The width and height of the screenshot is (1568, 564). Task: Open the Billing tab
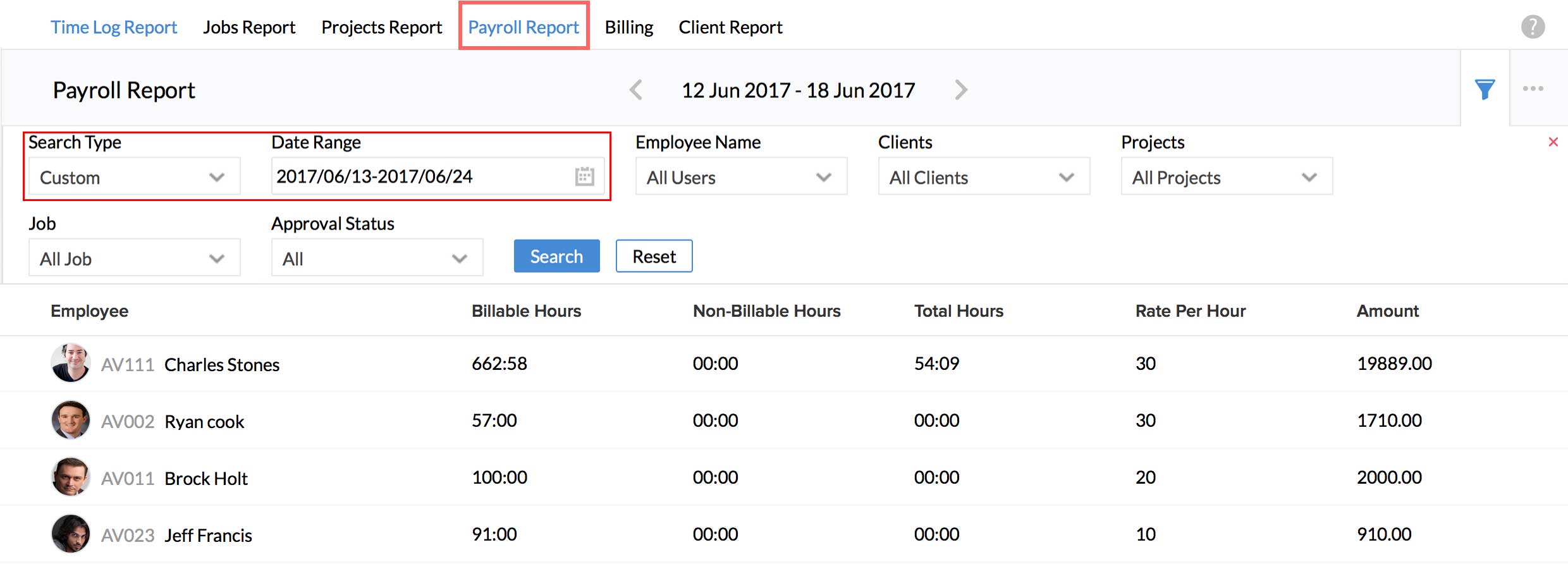point(628,27)
